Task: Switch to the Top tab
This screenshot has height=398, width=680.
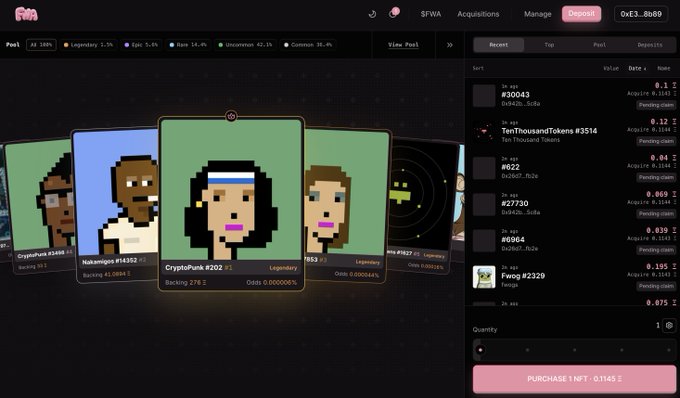Action: click(x=549, y=45)
